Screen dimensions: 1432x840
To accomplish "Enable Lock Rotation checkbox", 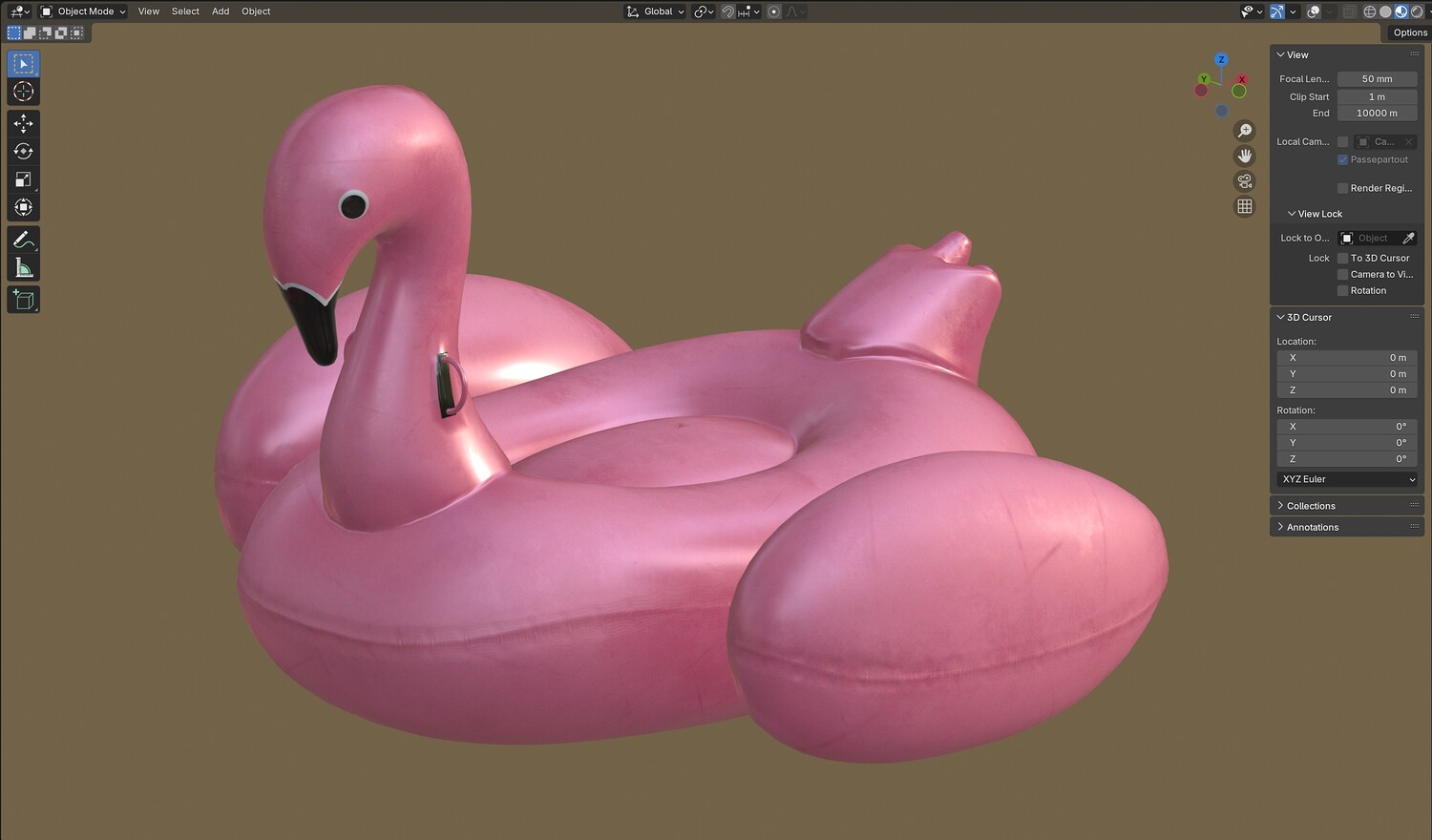I will [1342, 290].
